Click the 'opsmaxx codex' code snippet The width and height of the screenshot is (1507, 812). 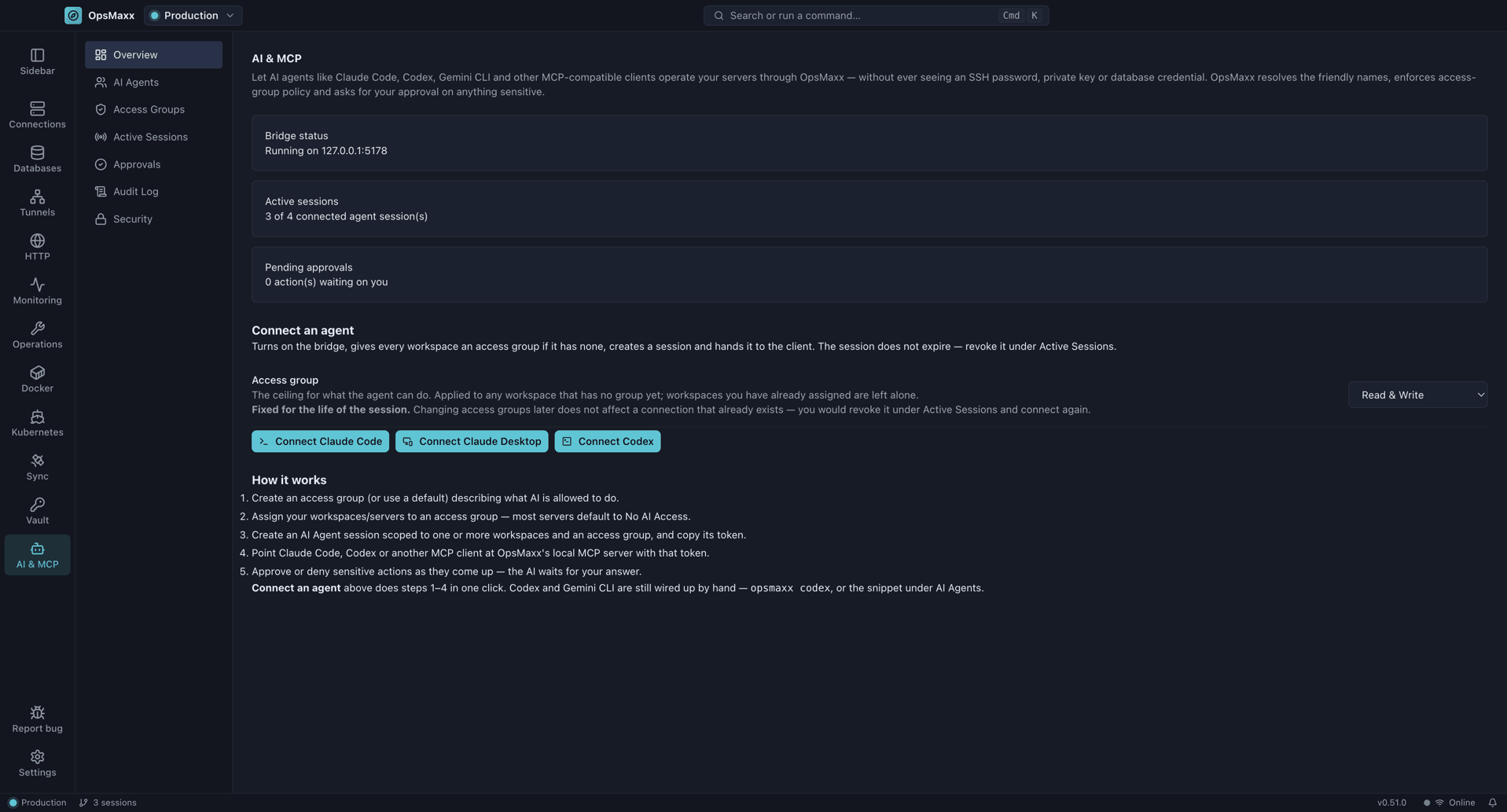790,589
